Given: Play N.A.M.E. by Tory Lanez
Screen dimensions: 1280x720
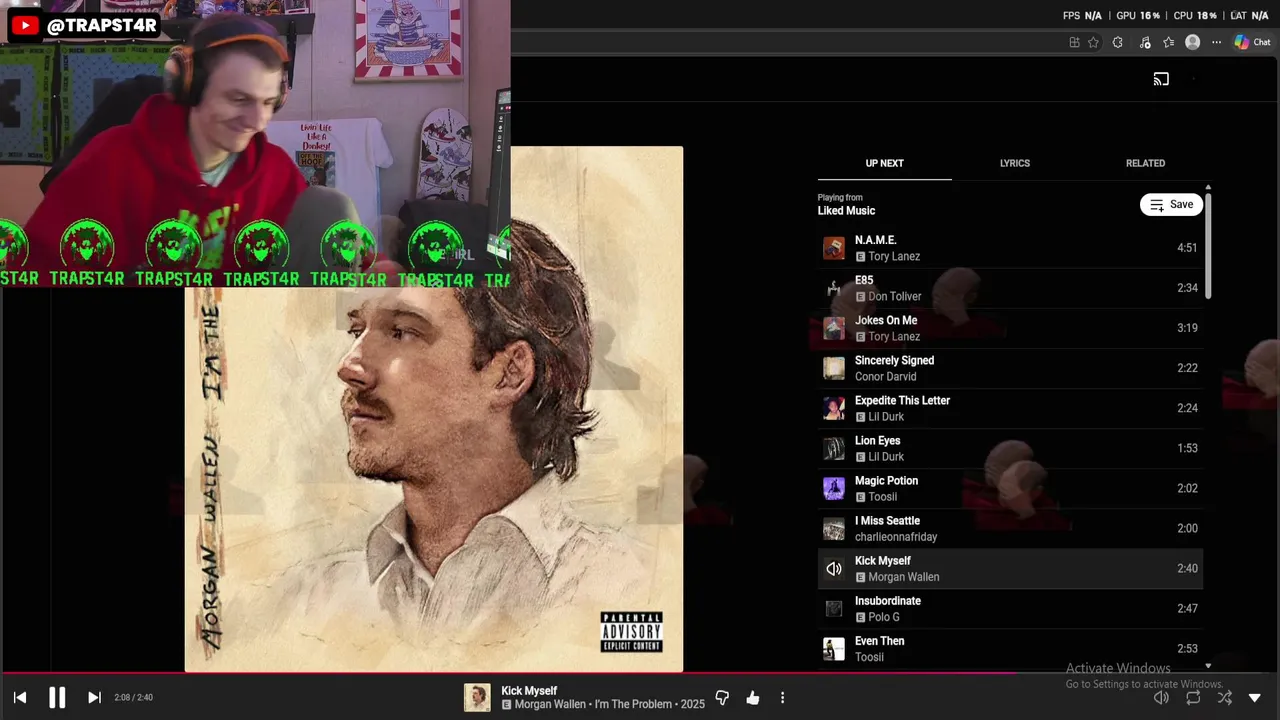Looking at the screenshot, I should click(x=1010, y=248).
